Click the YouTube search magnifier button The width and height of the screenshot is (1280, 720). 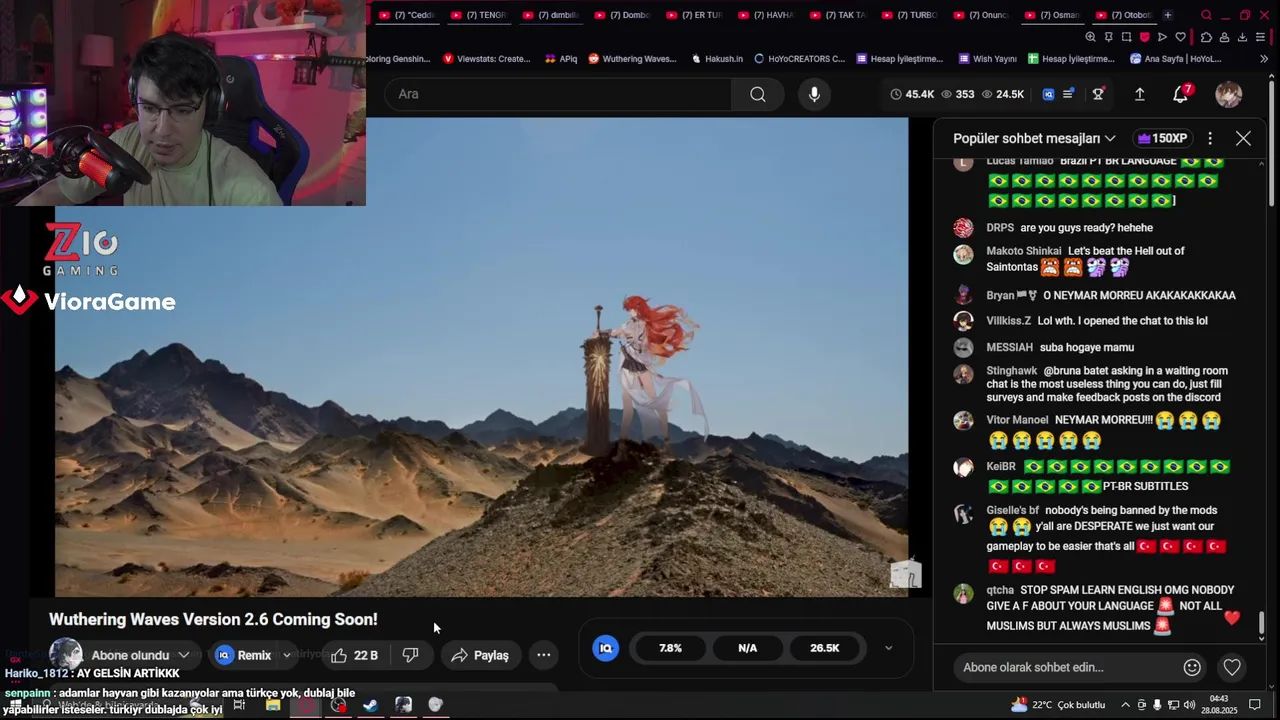[758, 94]
